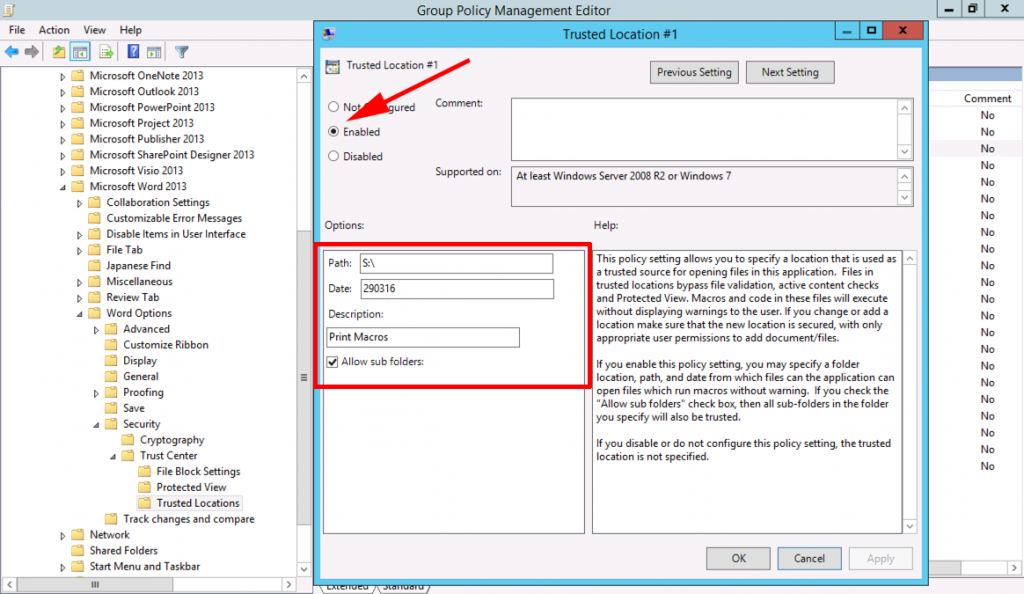Open the Action menu
The image size is (1024, 594).
54,29
